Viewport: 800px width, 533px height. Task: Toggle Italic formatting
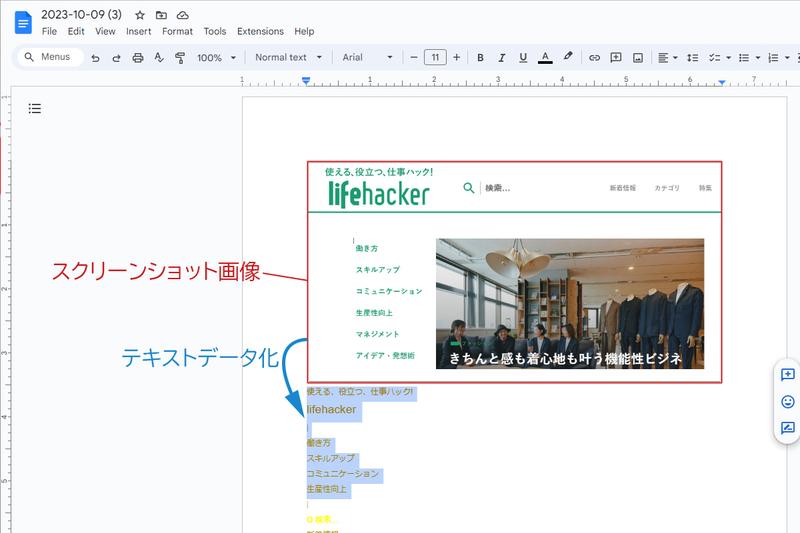click(502, 58)
